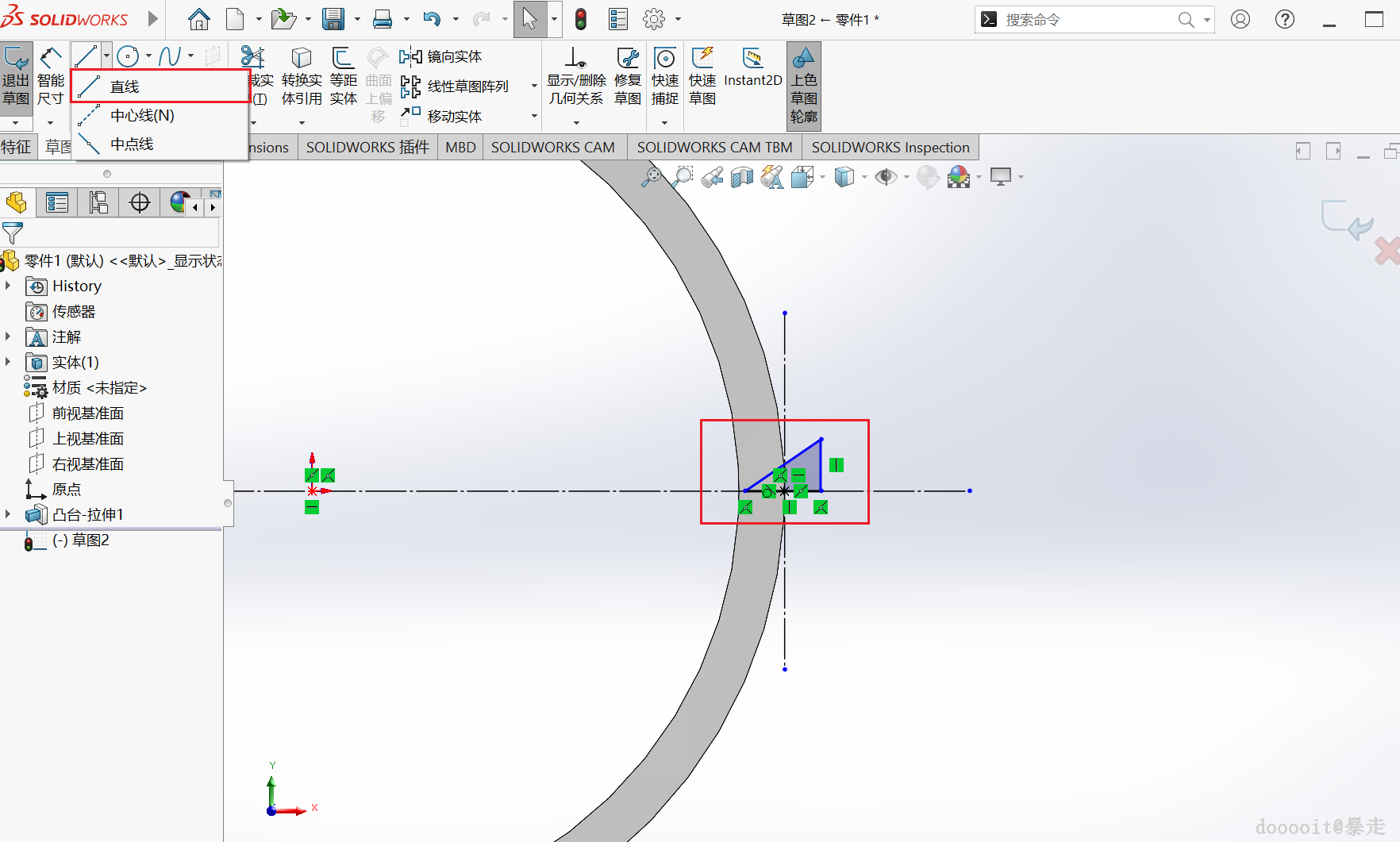Expand the History tree node
Image resolution: width=1400 pixels, height=842 pixels.
[x=9, y=286]
